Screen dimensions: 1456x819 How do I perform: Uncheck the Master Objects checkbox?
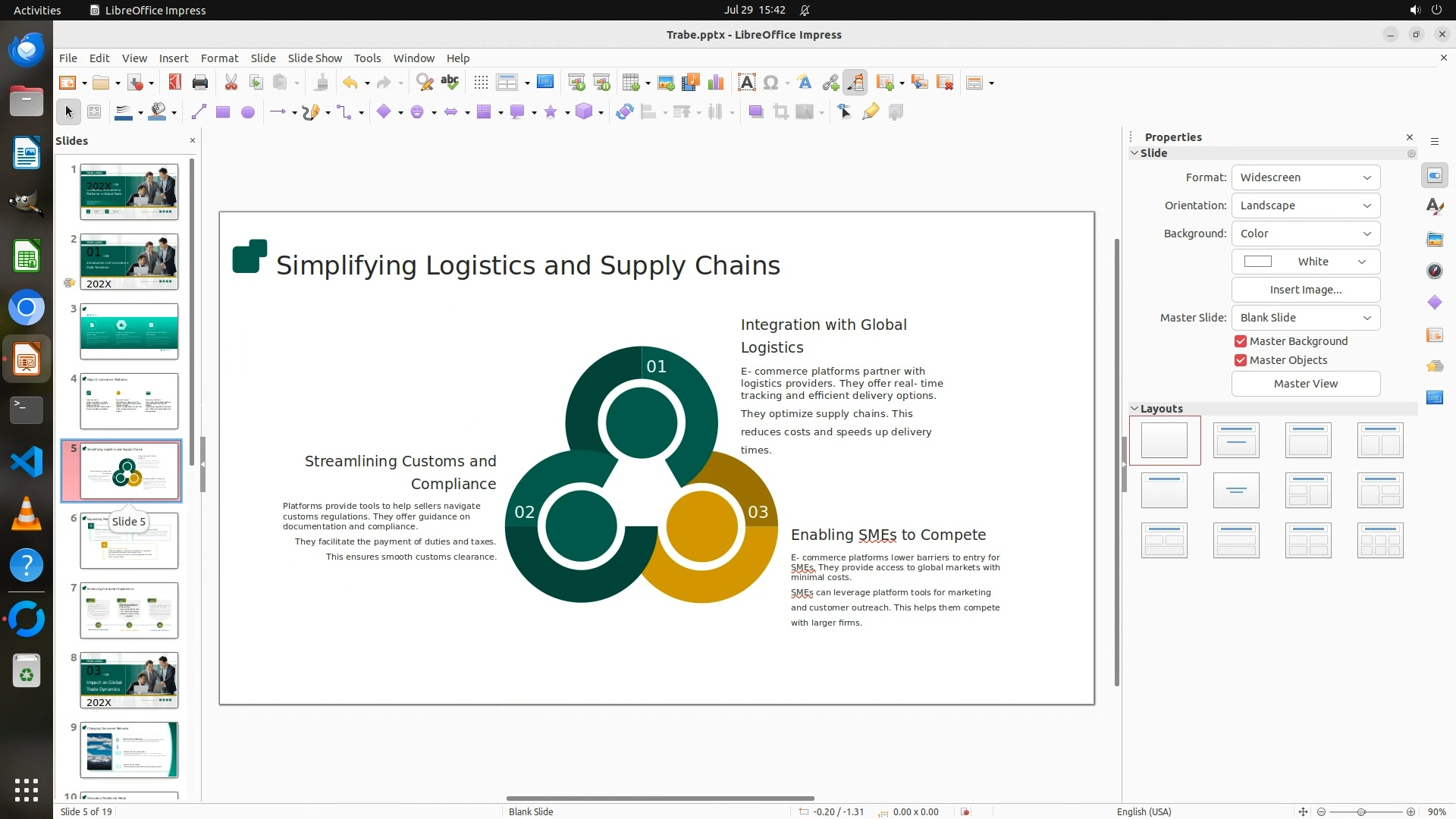click(x=1241, y=360)
